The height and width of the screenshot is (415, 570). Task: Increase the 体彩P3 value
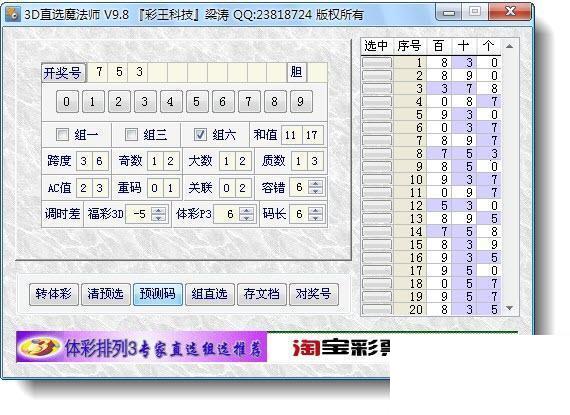247,211
